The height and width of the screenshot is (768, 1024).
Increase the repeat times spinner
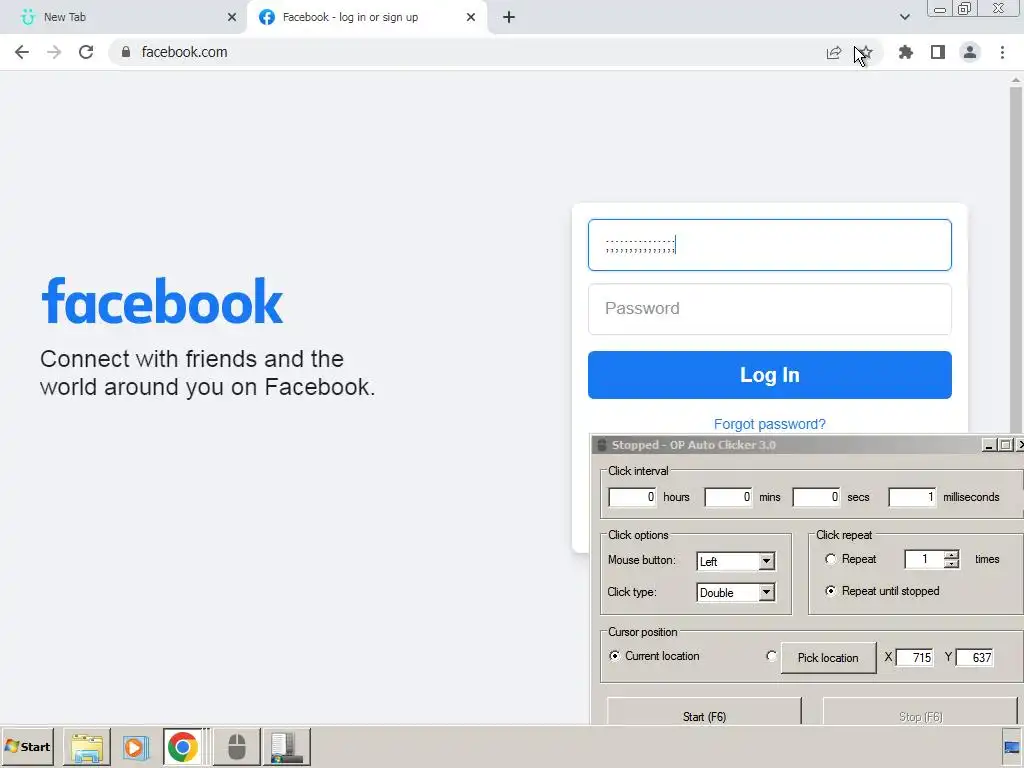(x=952, y=554)
